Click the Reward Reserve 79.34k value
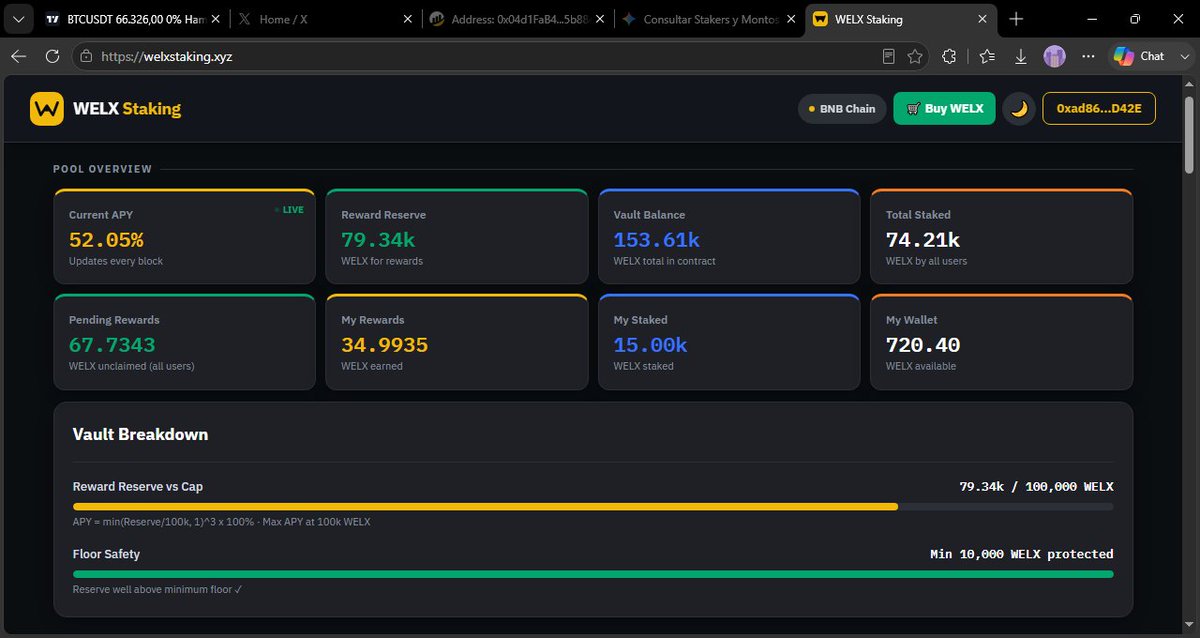This screenshot has height=638, width=1200. click(378, 240)
